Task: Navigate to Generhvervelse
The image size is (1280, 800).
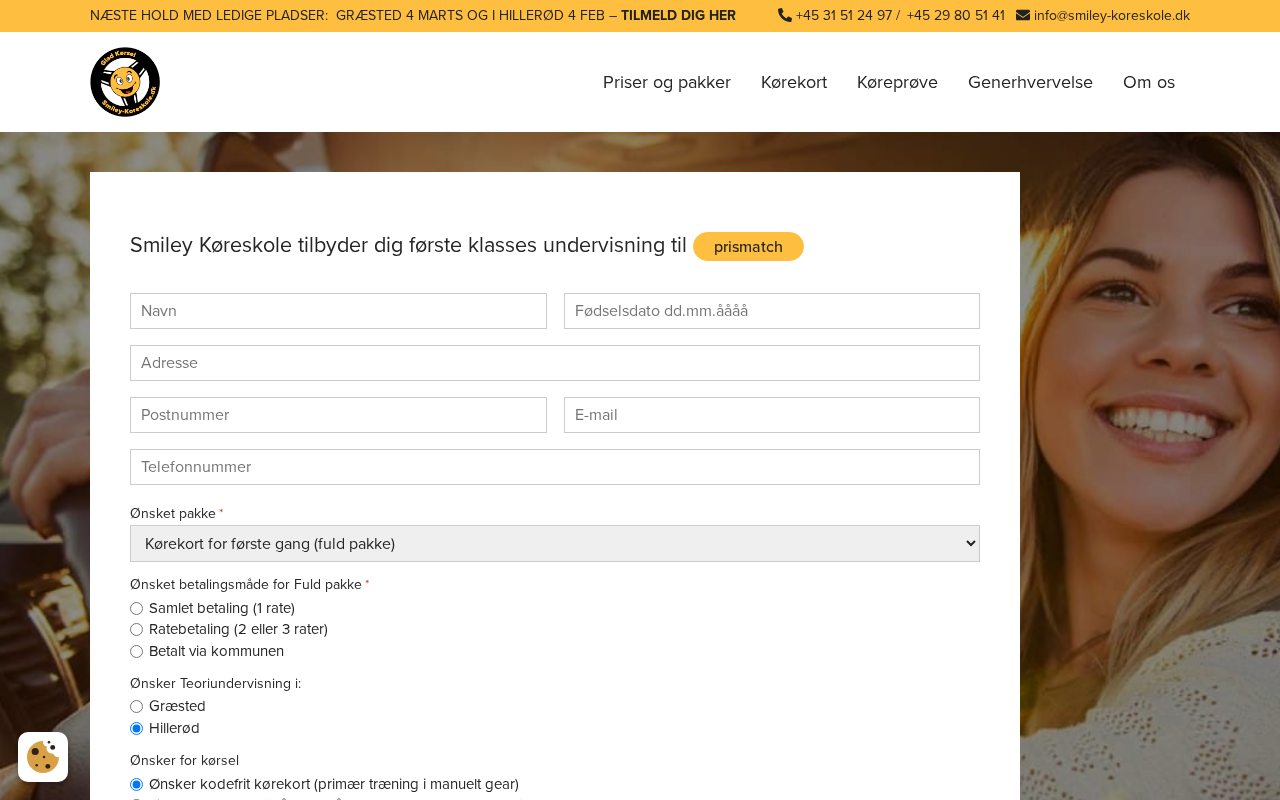Action: click(x=1030, y=82)
